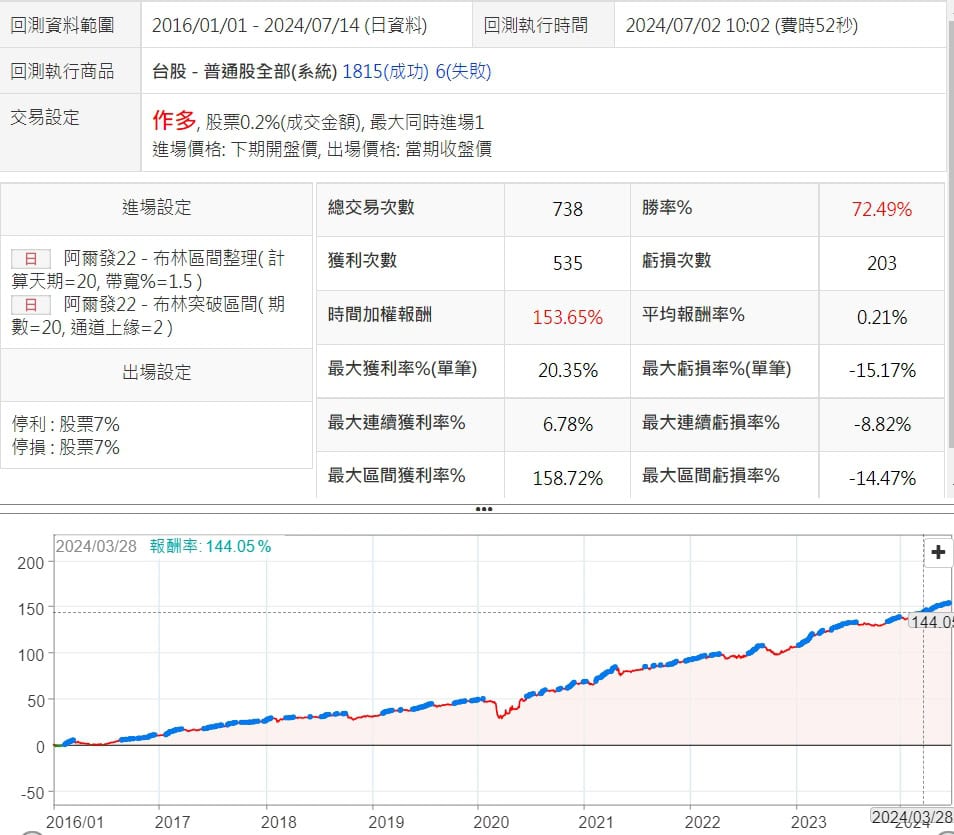The image size is (954, 835).
Task: Click the 738 total trades value
Action: (x=567, y=209)
